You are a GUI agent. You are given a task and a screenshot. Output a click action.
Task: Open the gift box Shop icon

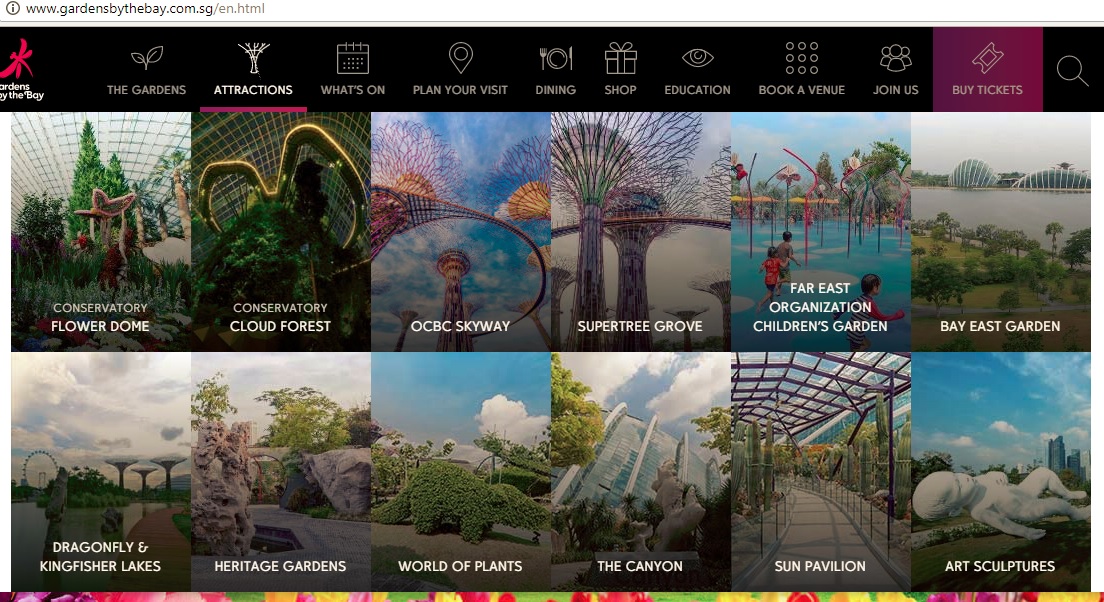(x=620, y=58)
